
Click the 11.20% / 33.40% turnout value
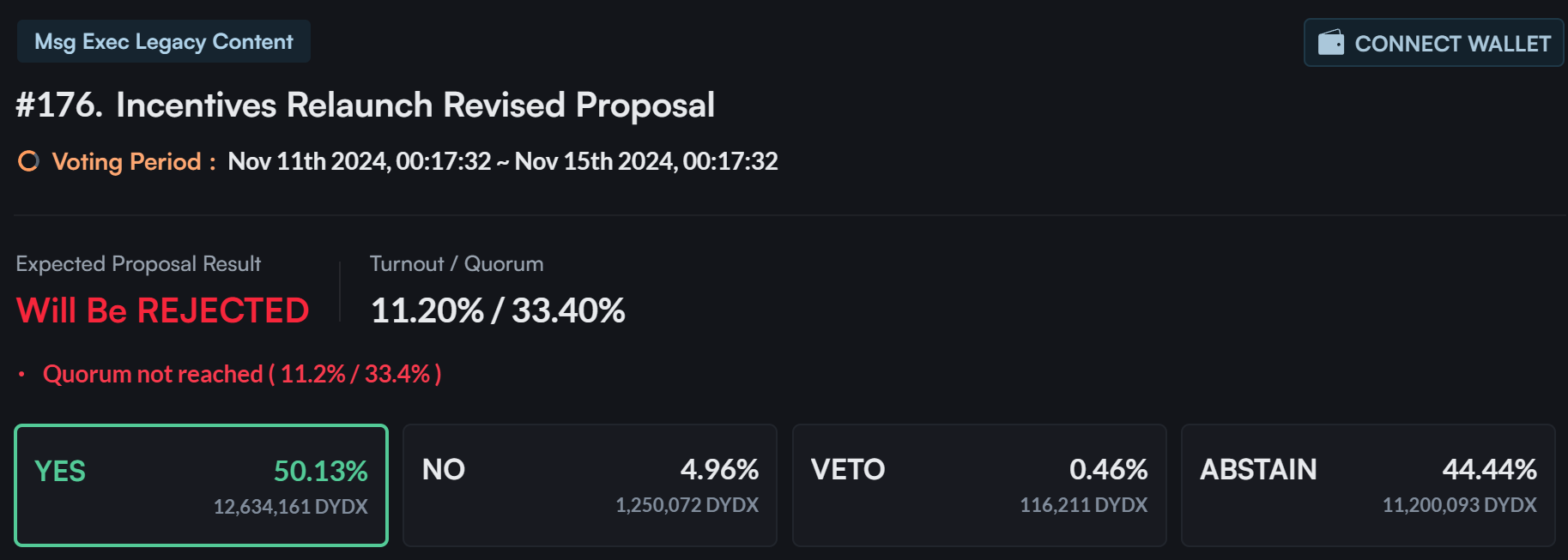(498, 310)
